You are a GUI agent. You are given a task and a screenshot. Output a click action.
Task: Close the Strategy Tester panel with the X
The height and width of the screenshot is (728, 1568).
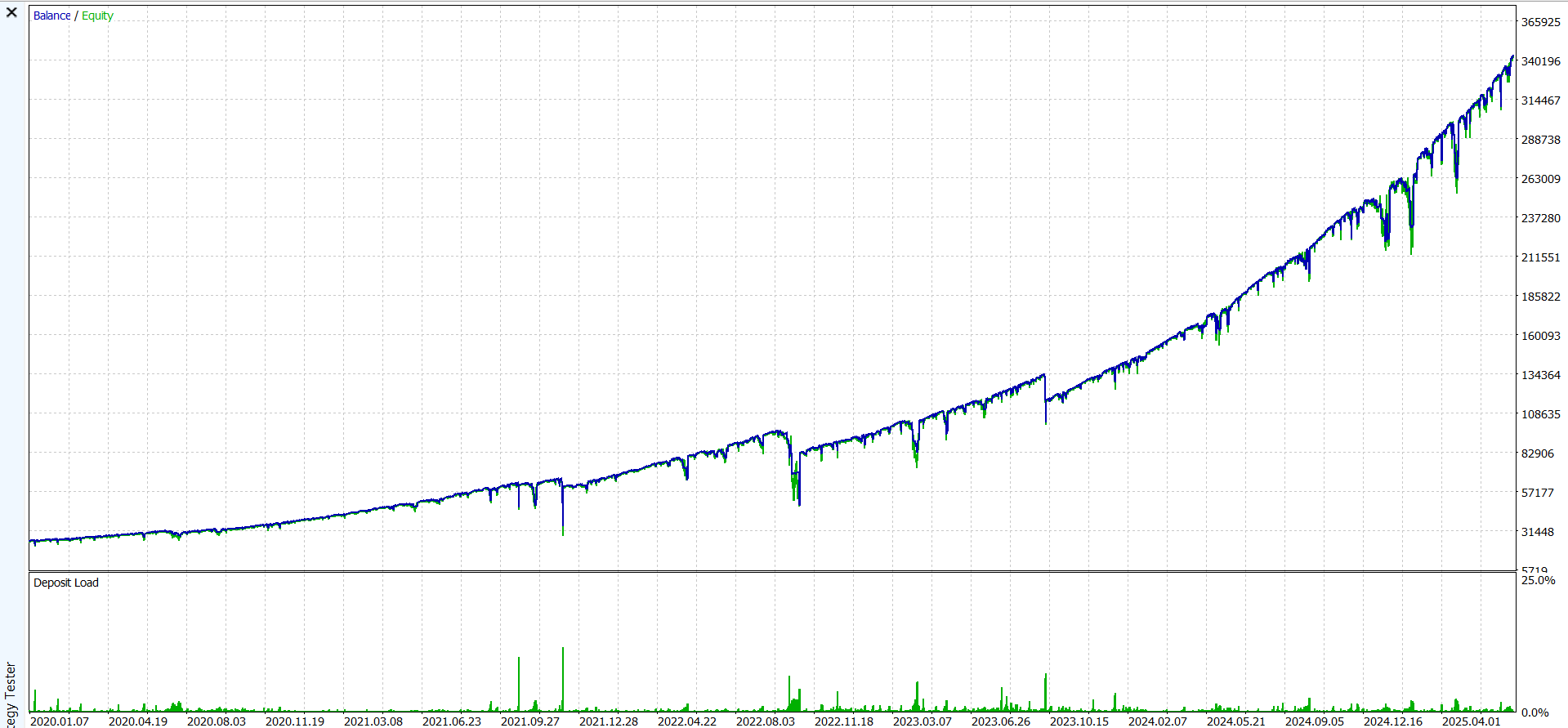coord(11,12)
